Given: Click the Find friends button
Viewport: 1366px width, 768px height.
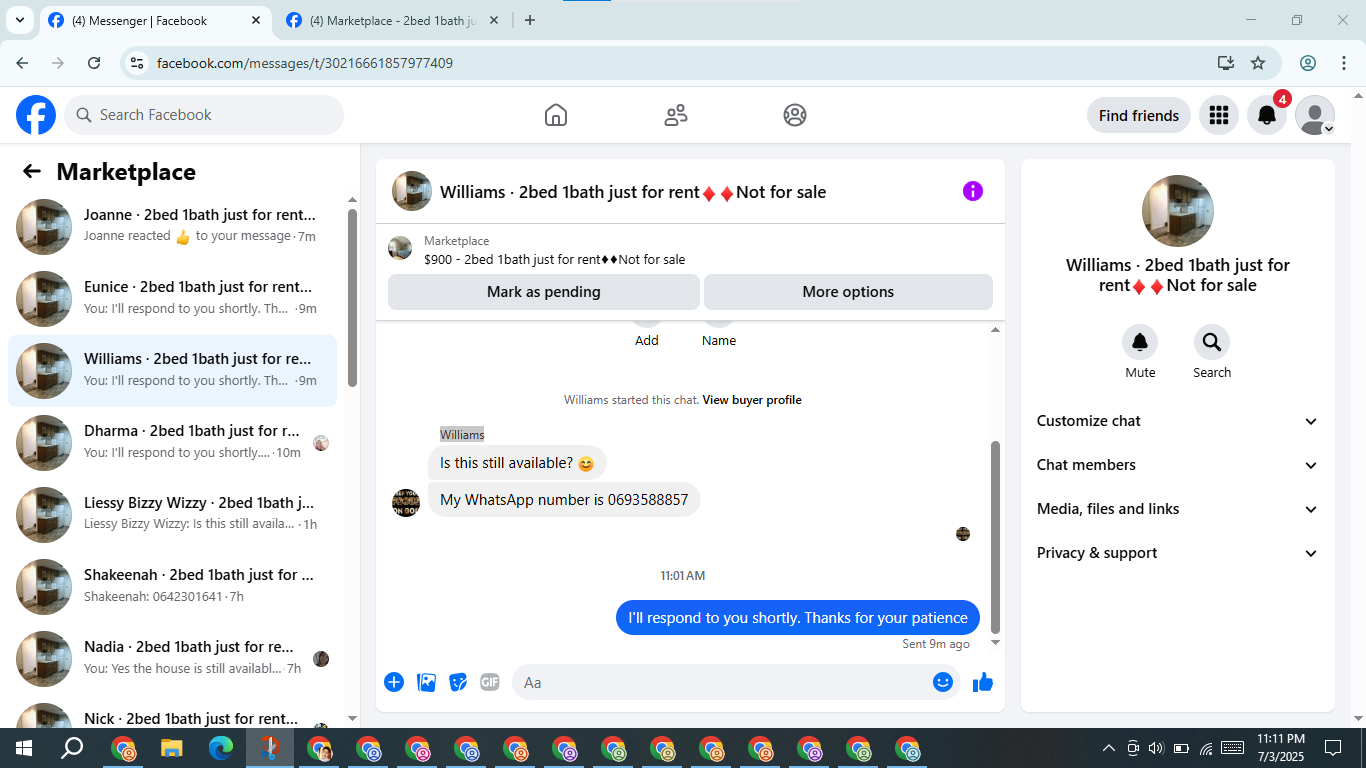Looking at the screenshot, I should pos(1139,115).
